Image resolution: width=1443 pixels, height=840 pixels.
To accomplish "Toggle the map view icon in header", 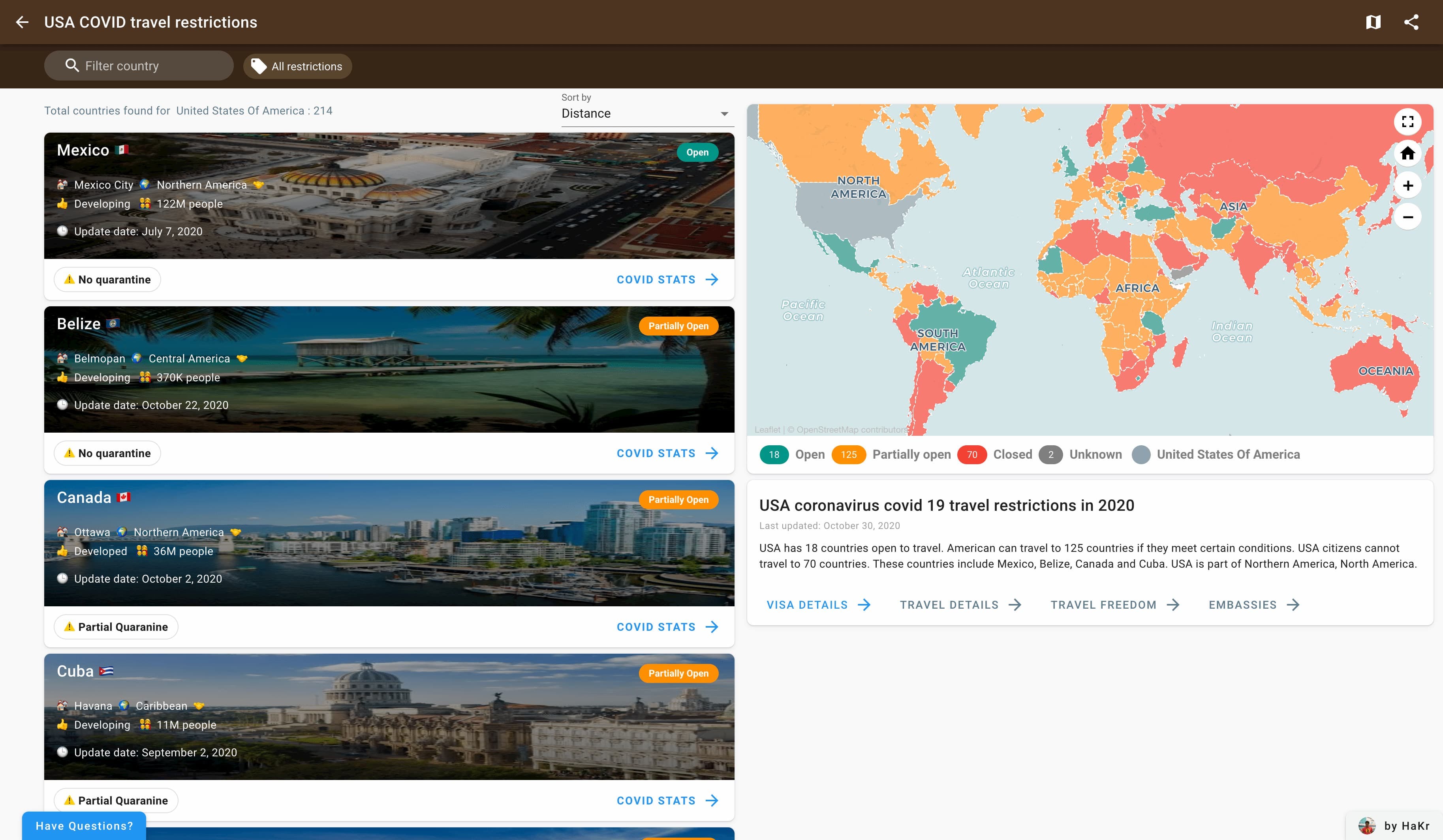I will [x=1373, y=22].
